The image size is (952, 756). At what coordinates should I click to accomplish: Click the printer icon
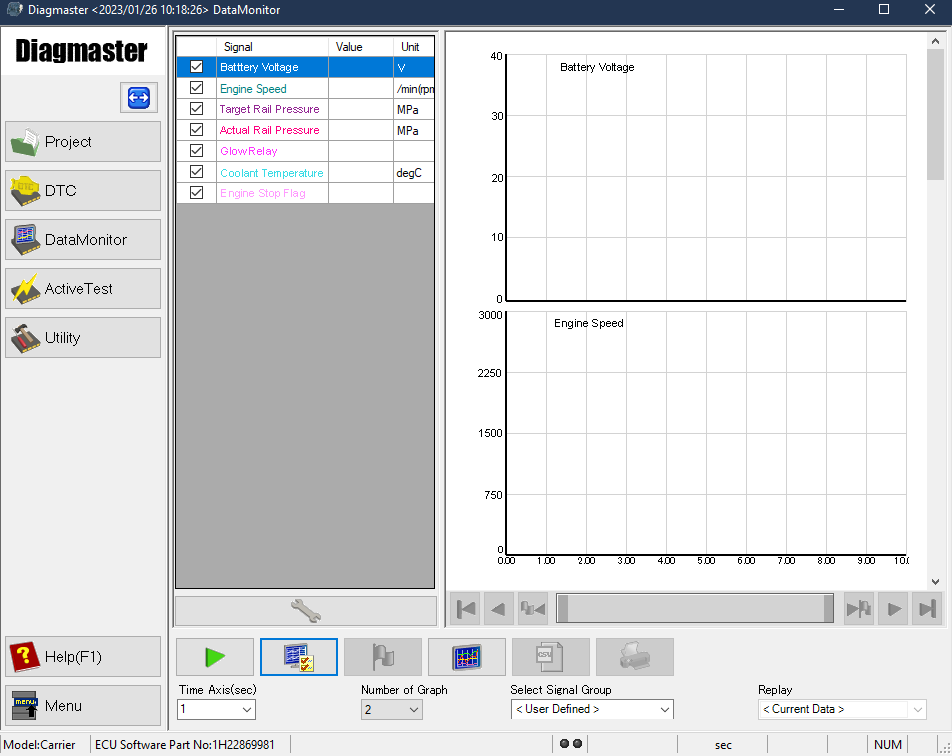click(x=634, y=657)
